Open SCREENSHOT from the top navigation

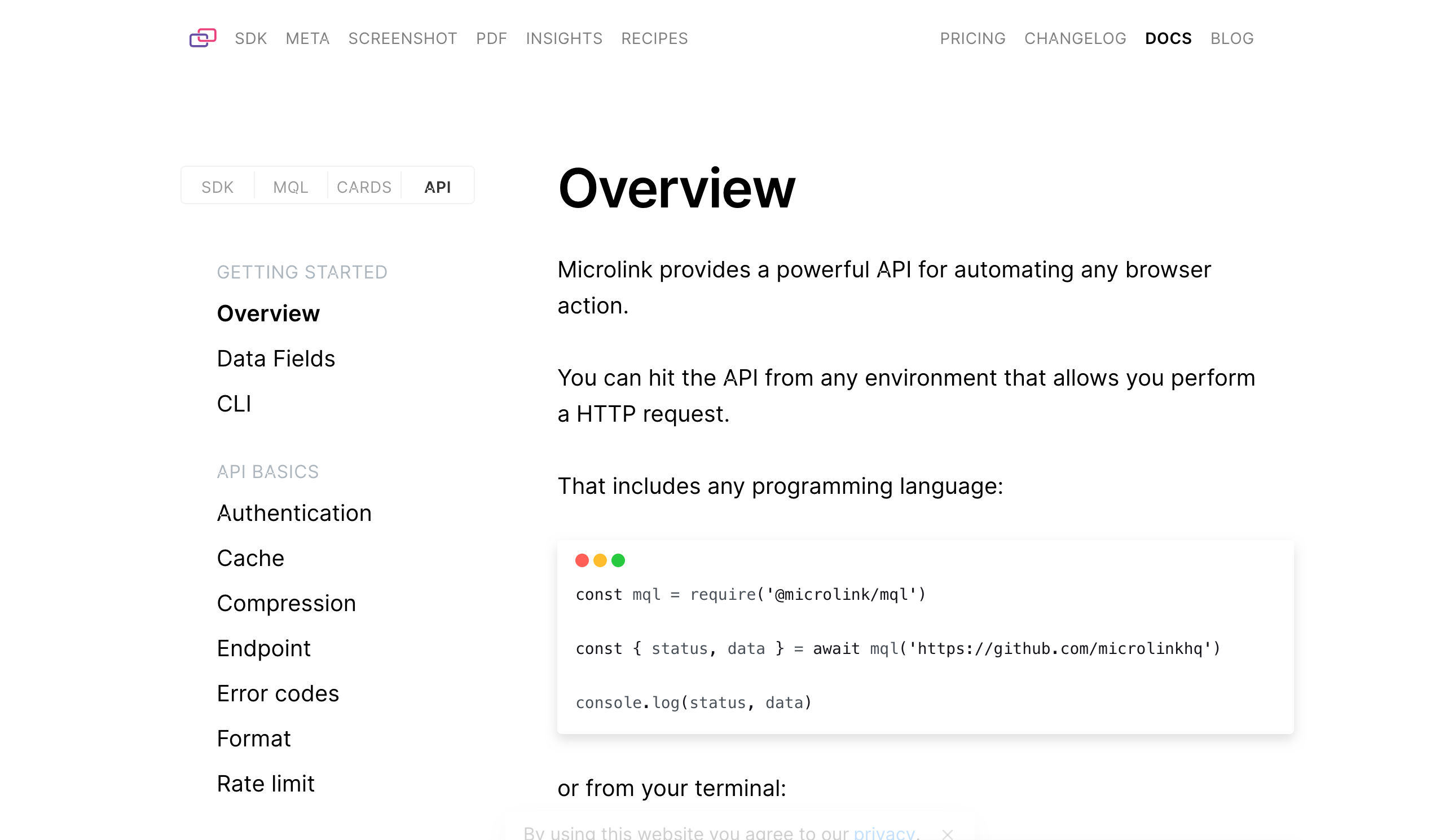tap(403, 38)
